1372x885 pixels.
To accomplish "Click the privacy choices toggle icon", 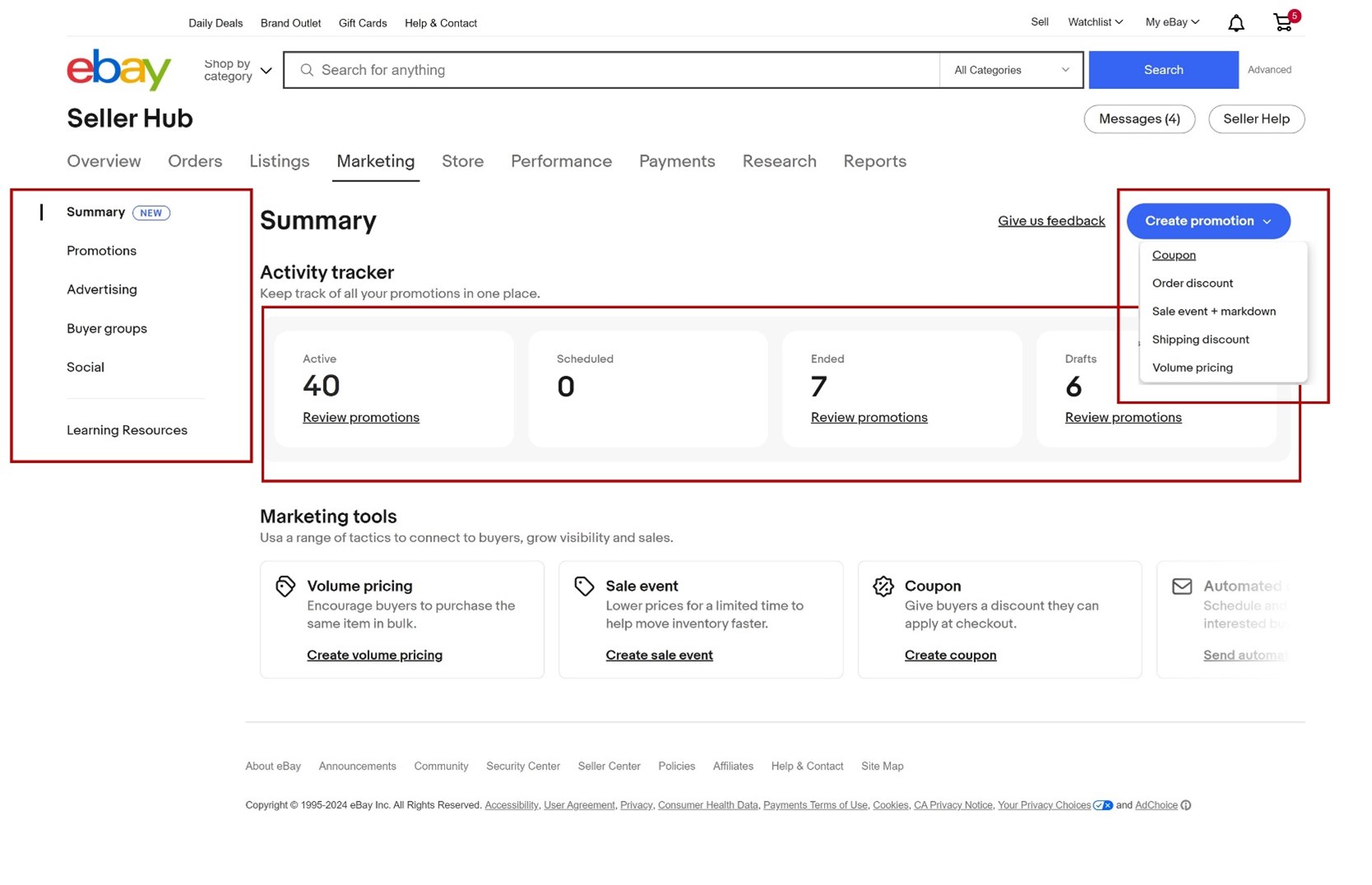I will pyautogui.click(x=1103, y=805).
